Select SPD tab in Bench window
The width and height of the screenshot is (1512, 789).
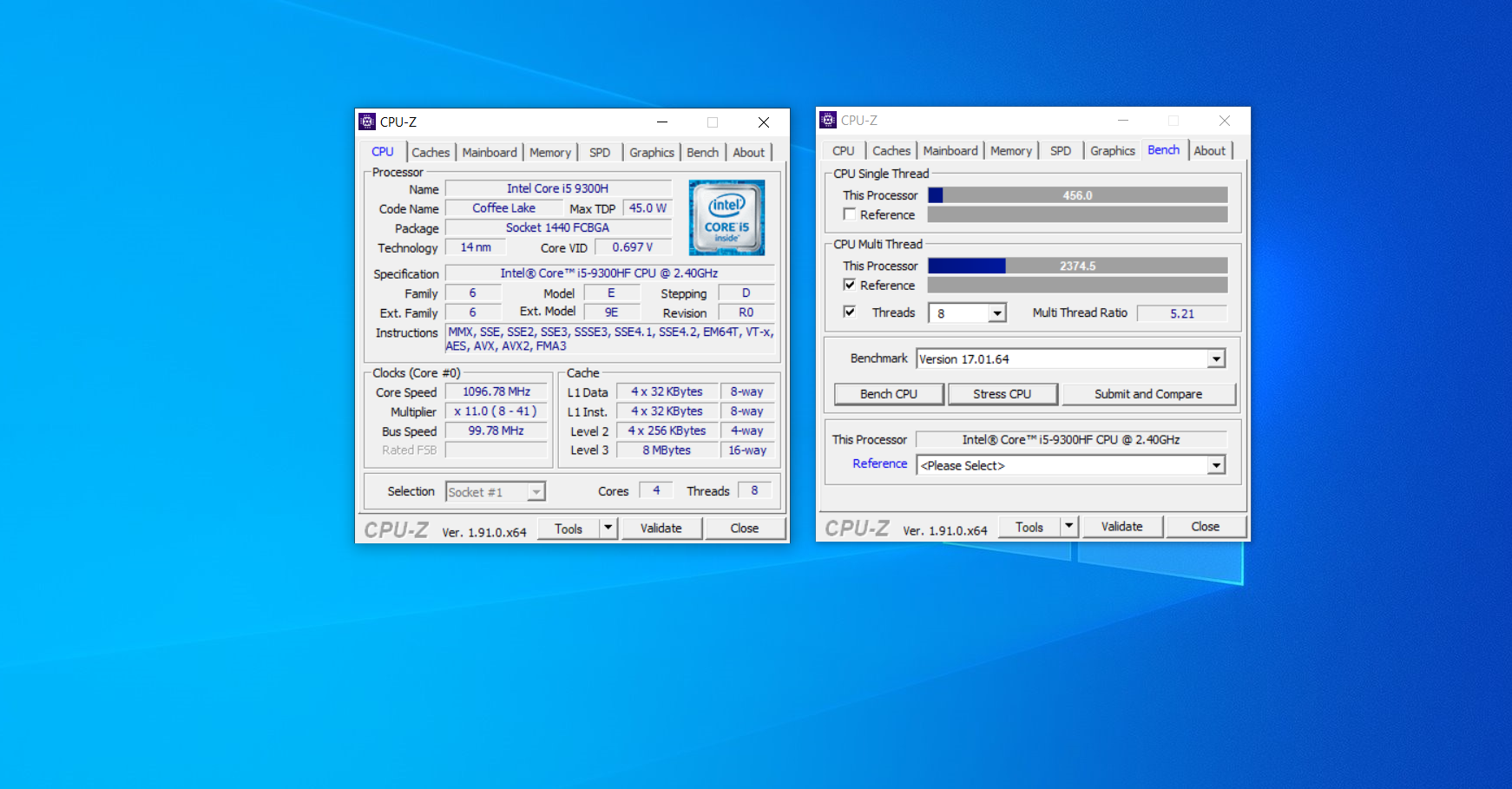[1061, 151]
